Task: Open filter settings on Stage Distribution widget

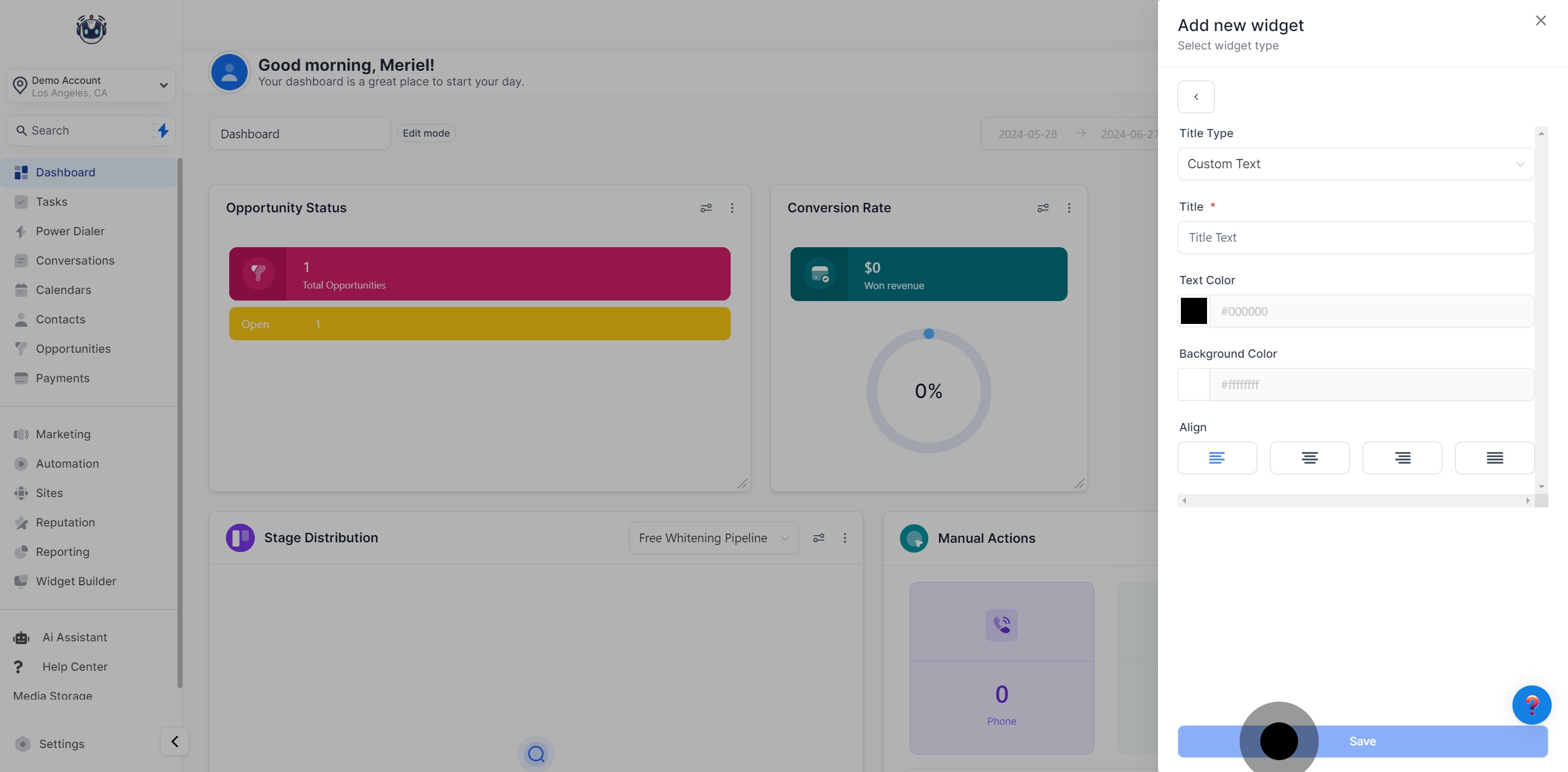Action: [819, 537]
